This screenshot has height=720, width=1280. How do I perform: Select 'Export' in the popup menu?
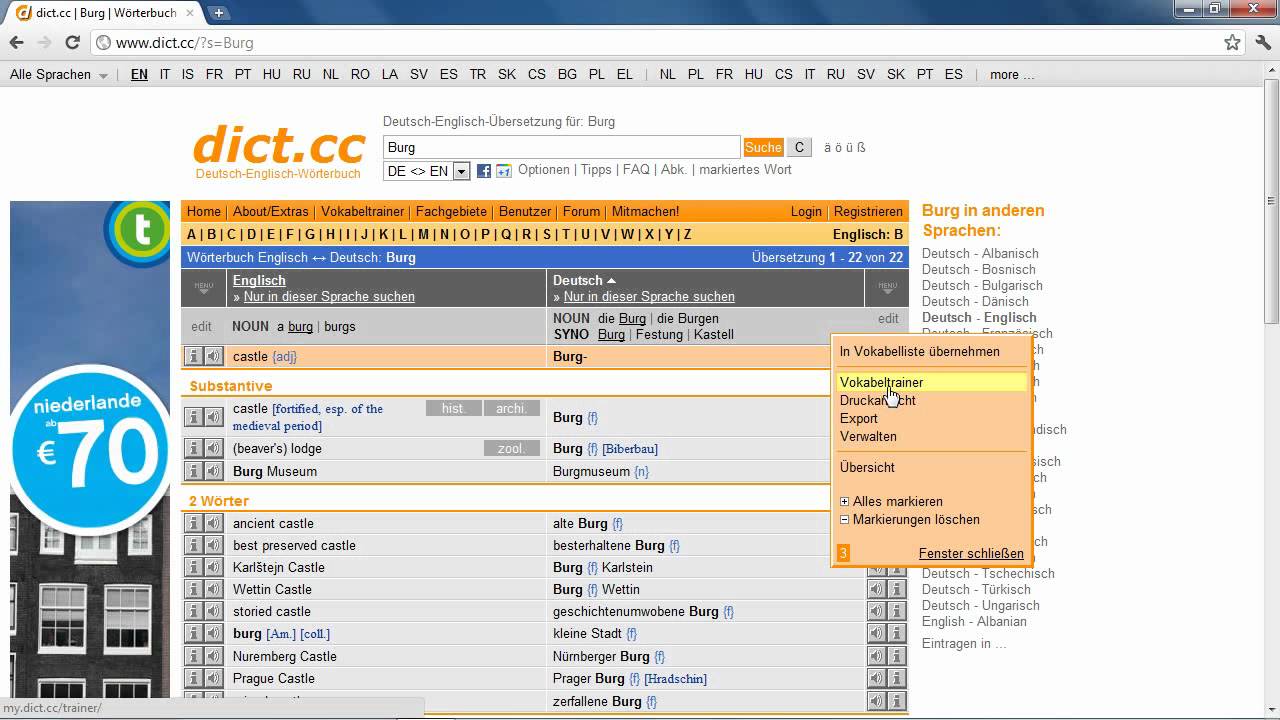pyautogui.click(x=859, y=418)
